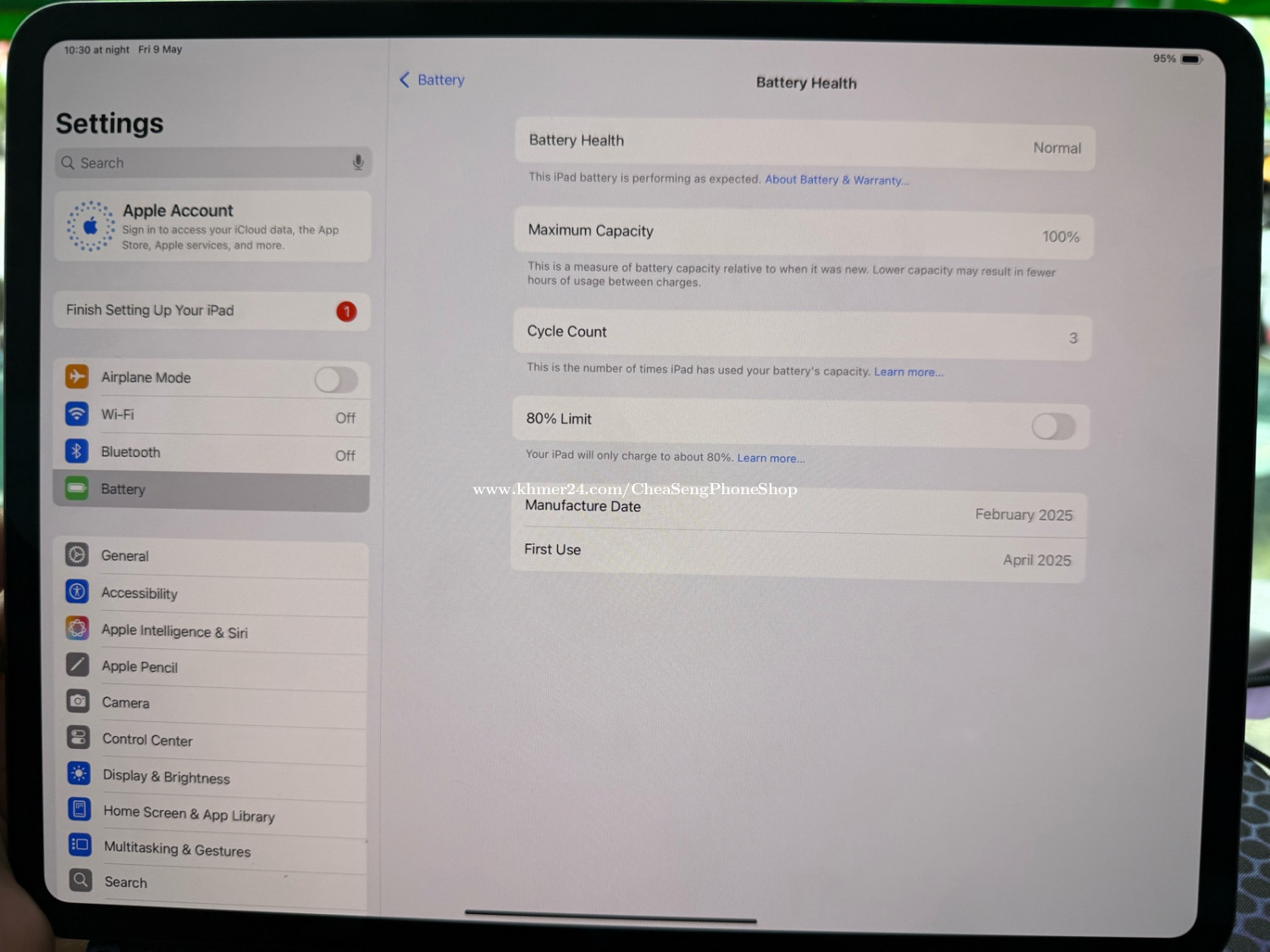The height and width of the screenshot is (952, 1270).
Task: Tap the Camera icon in sidebar
Action: point(78,701)
